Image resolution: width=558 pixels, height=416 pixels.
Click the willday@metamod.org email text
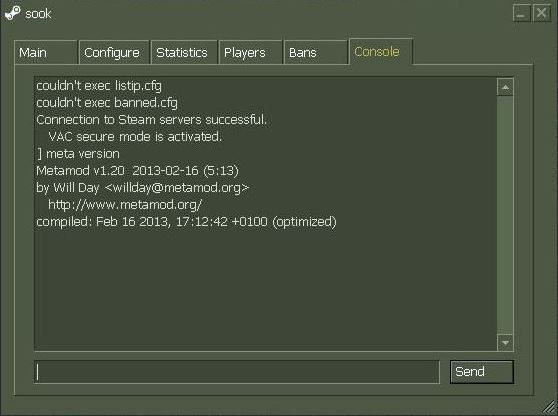177,188
